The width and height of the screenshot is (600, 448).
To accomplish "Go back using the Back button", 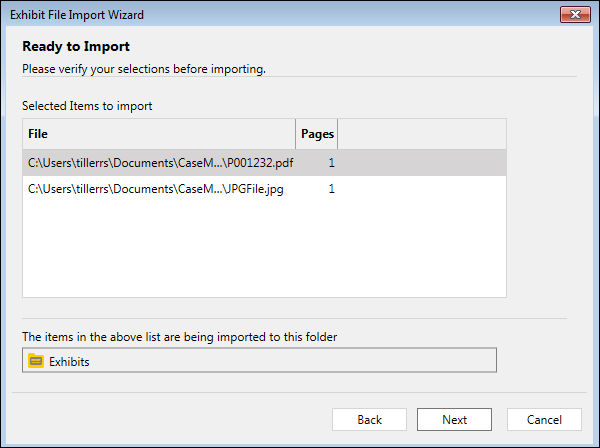I will point(369,419).
